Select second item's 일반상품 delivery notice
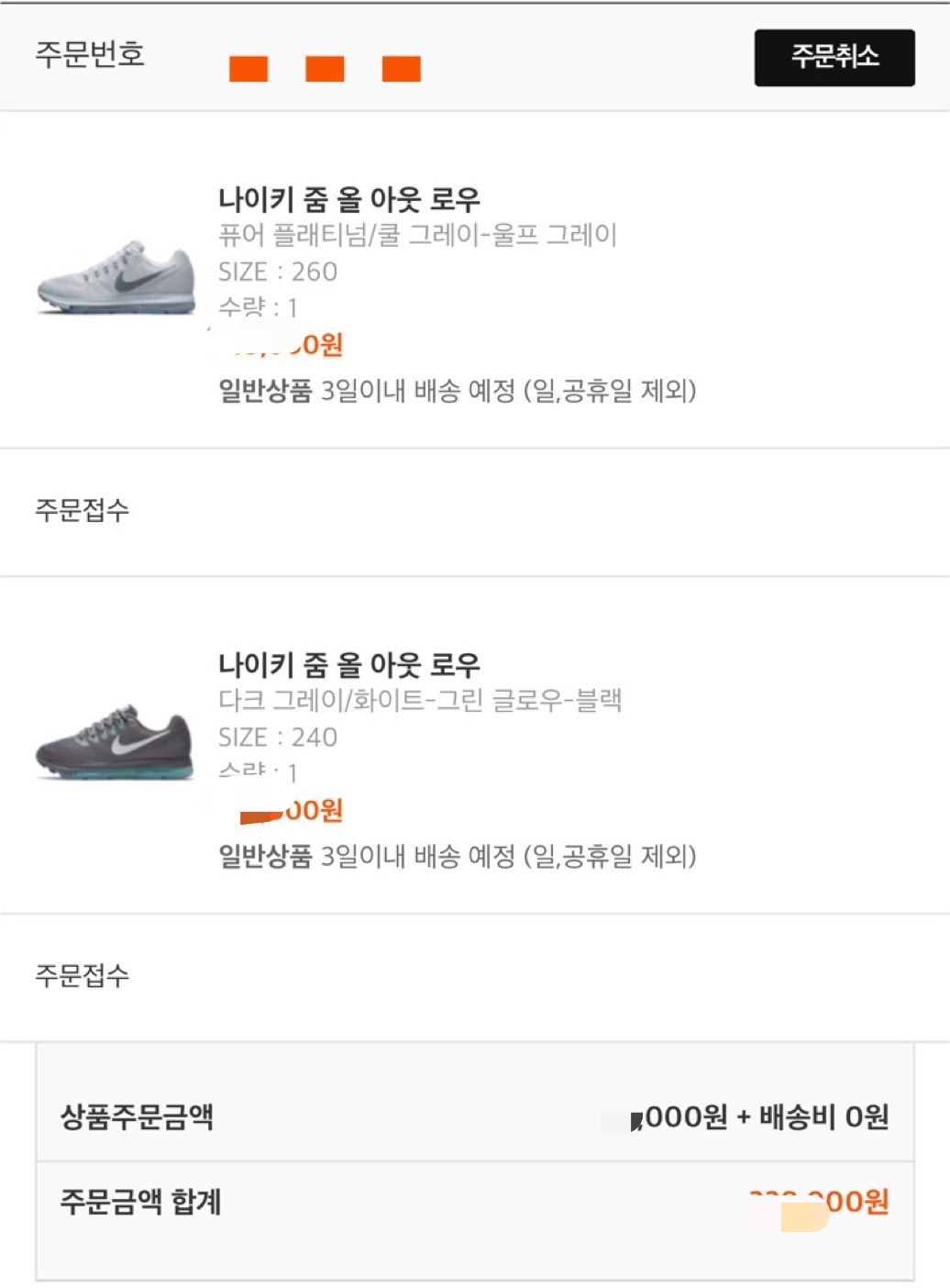This screenshot has height=1288, width=950. (x=458, y=856)
